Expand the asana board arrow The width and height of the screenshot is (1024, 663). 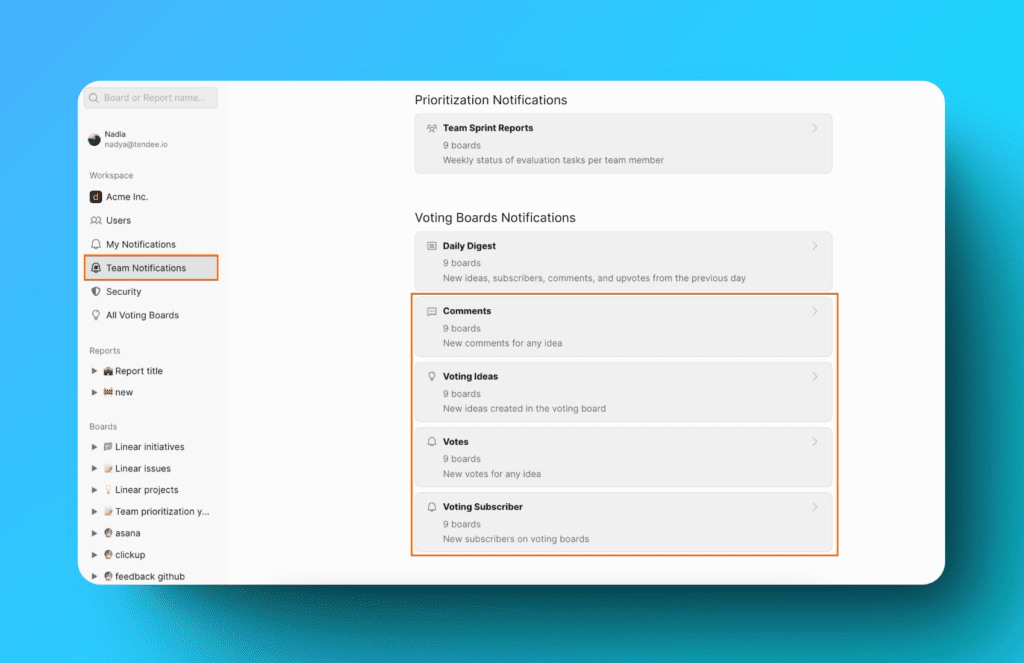point(95,533)
